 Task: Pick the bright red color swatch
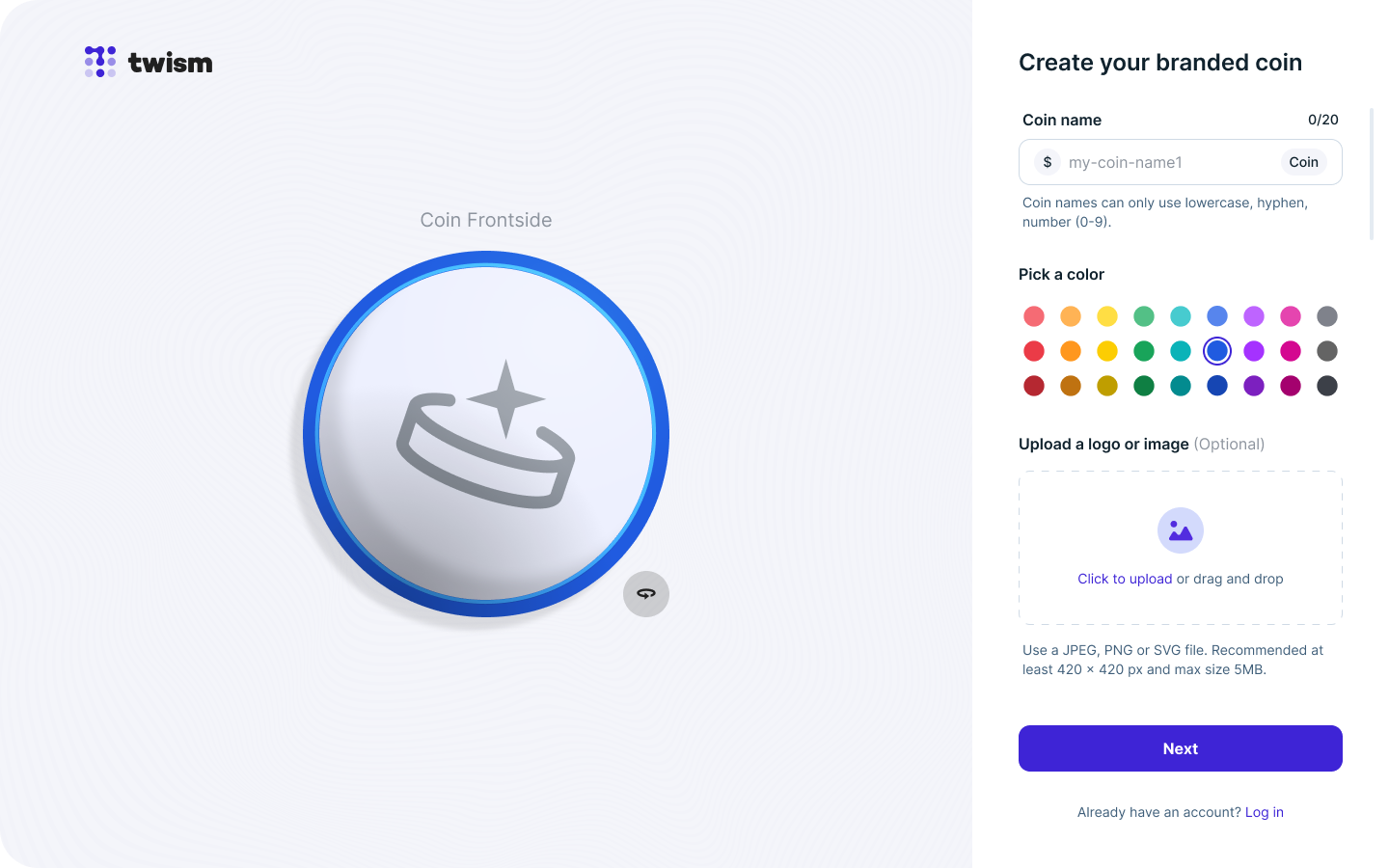1034,351
